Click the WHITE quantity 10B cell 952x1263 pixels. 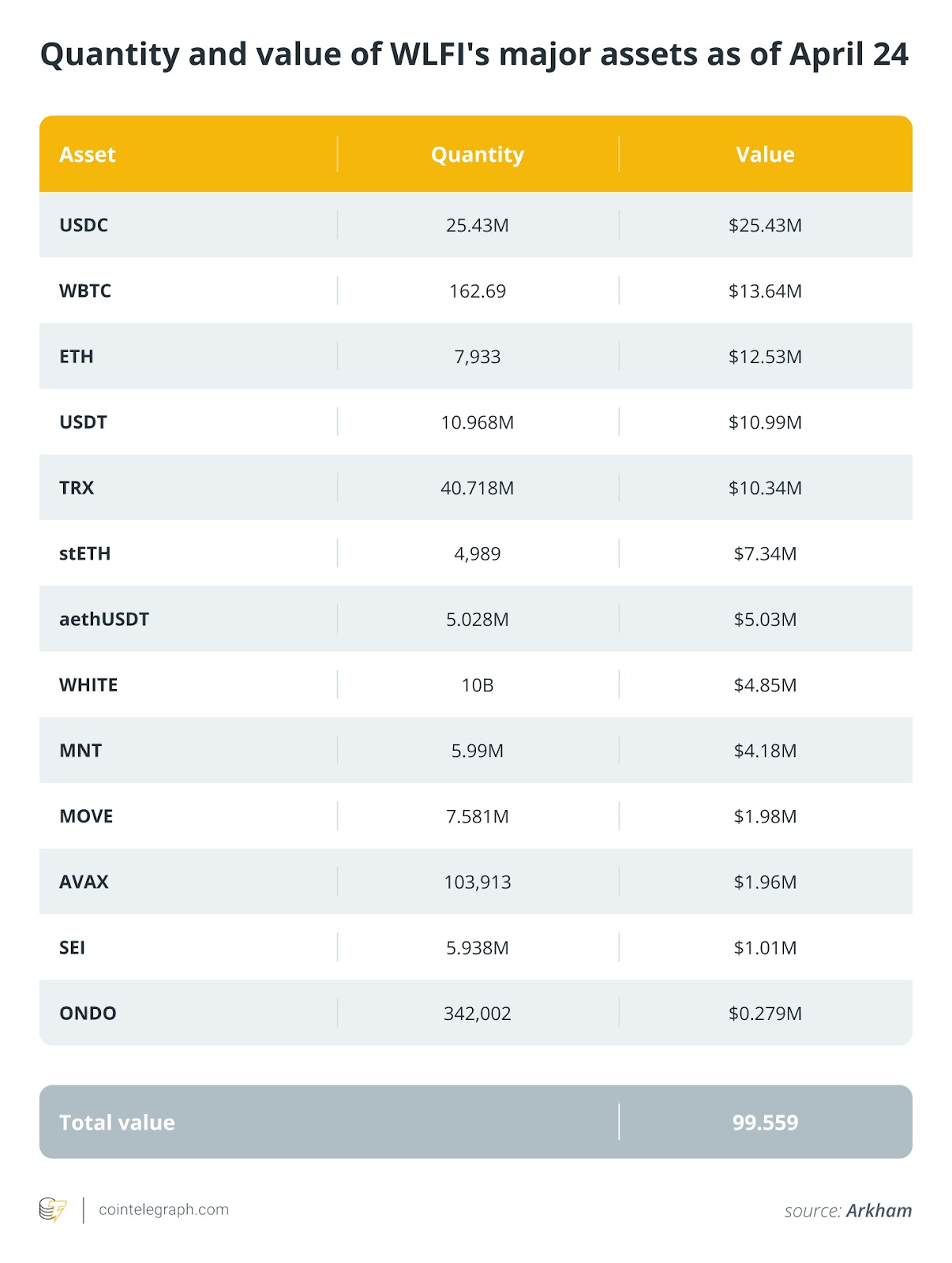478,685
